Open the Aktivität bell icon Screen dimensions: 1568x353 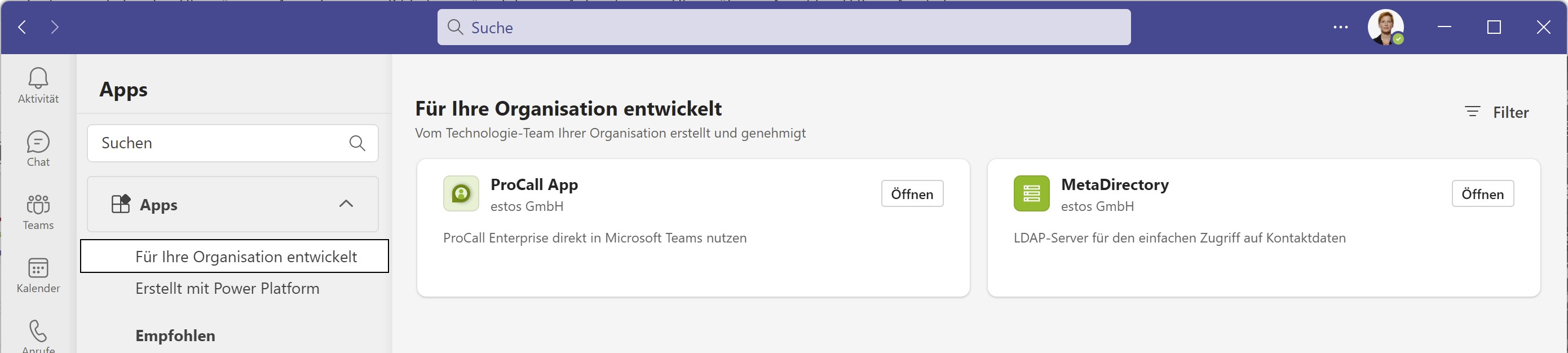coord(38,79)
